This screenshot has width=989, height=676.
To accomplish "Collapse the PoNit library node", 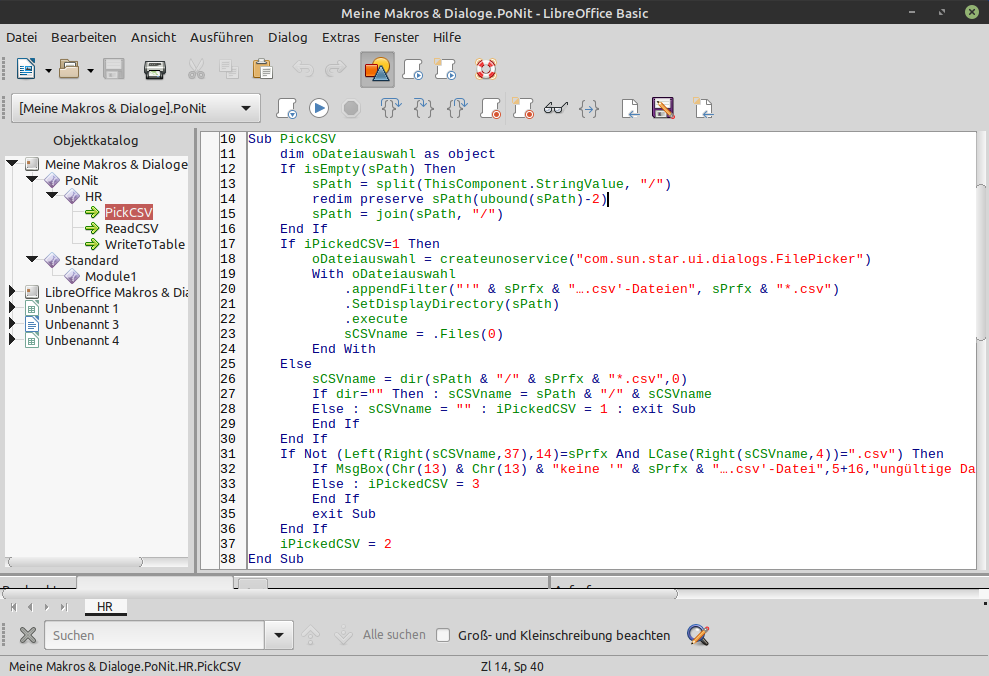I will tap(32, 179).
